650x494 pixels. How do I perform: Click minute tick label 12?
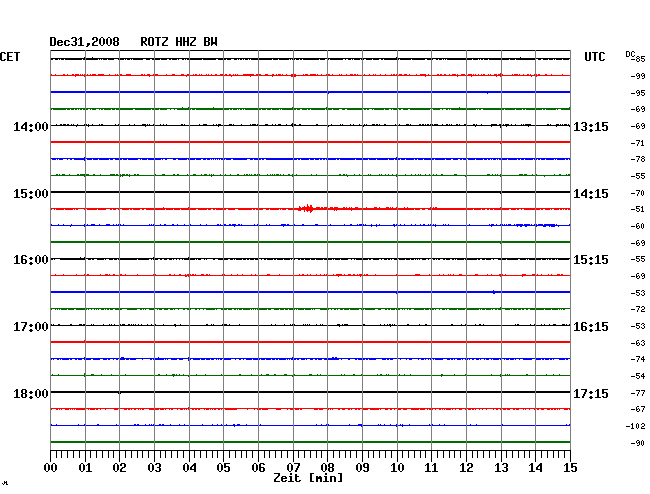[466, 467]
